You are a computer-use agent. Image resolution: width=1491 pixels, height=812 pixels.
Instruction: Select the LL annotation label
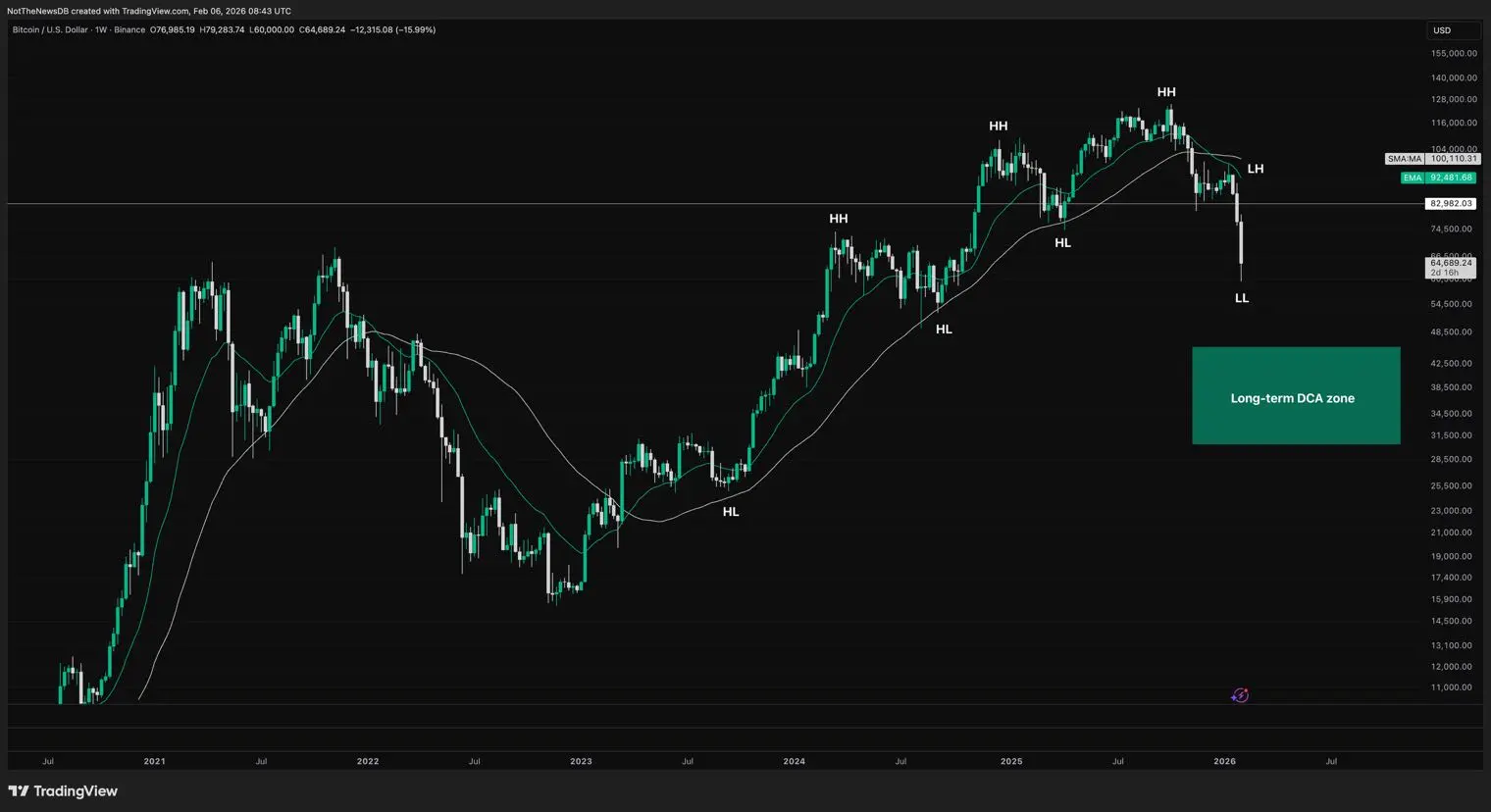(1242, 298)
